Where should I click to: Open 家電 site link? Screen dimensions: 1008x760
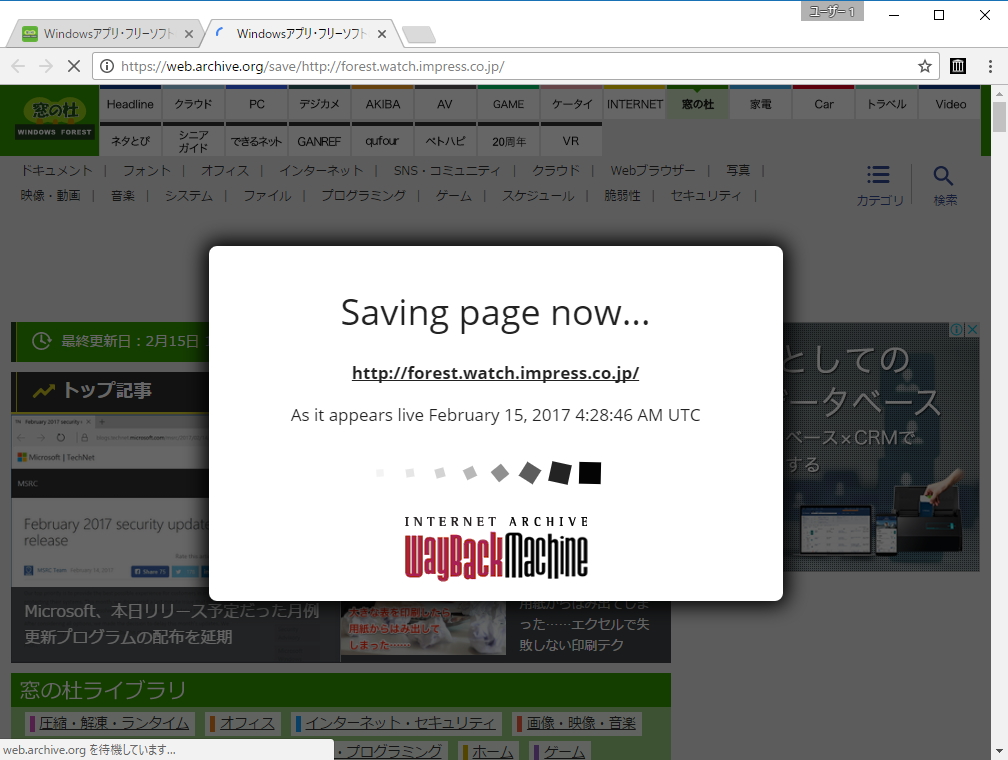pyautogui.click(x=760, y=104)
